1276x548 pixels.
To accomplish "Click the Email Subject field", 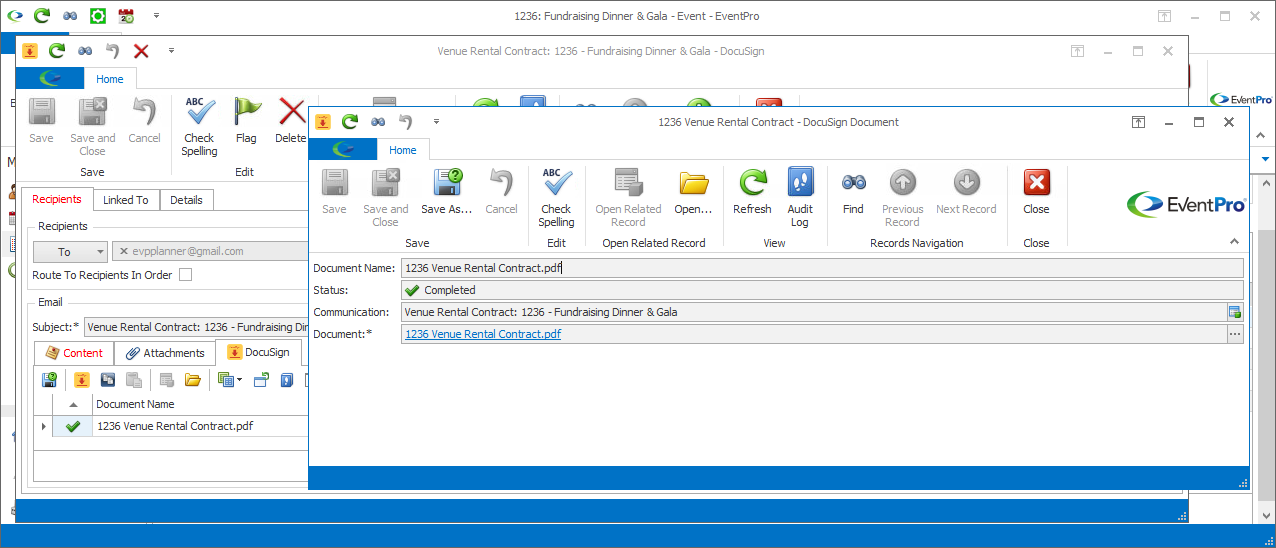I will pyautogui.click(x=197, y=327).
